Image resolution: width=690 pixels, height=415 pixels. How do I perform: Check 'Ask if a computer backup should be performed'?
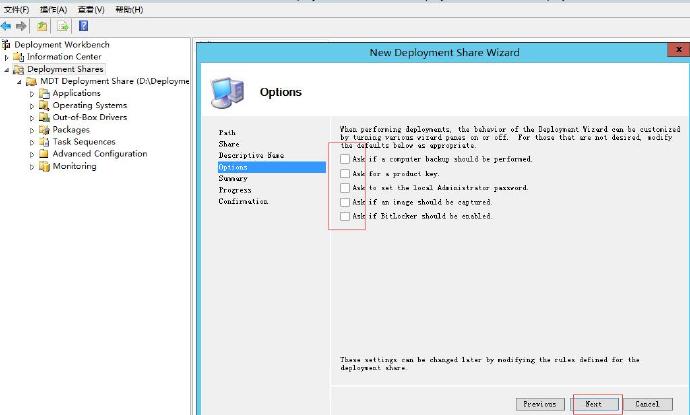pos(345,159)
